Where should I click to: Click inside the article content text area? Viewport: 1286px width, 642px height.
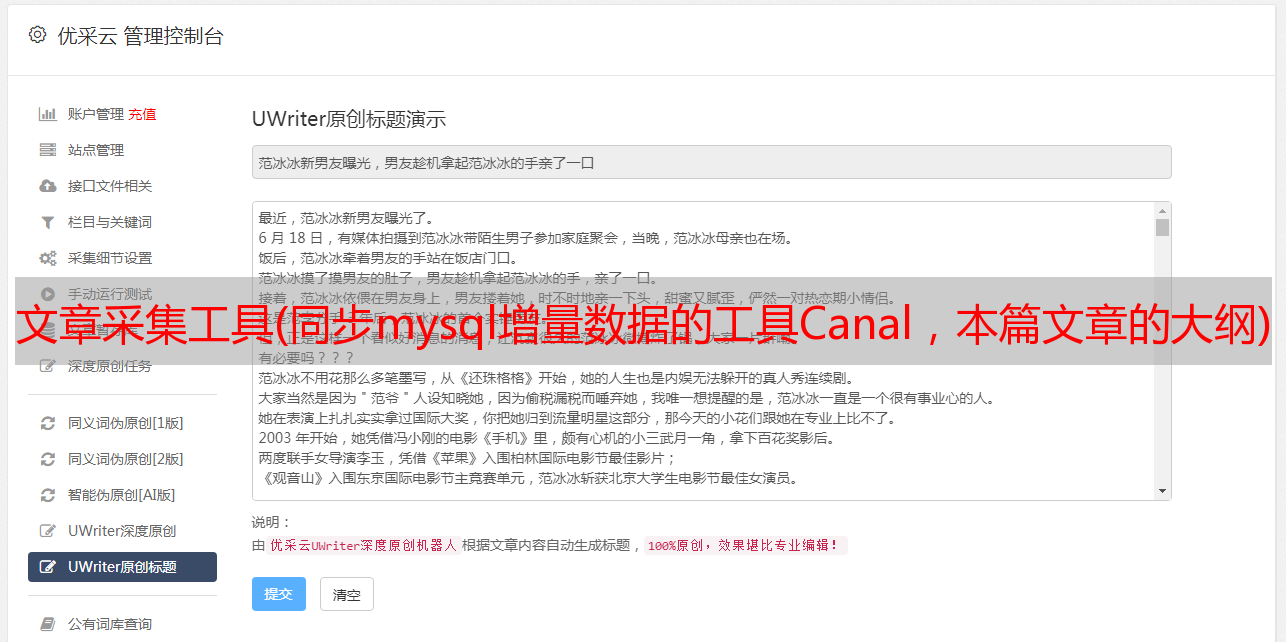pyautogui.click(x=703, y=351)
